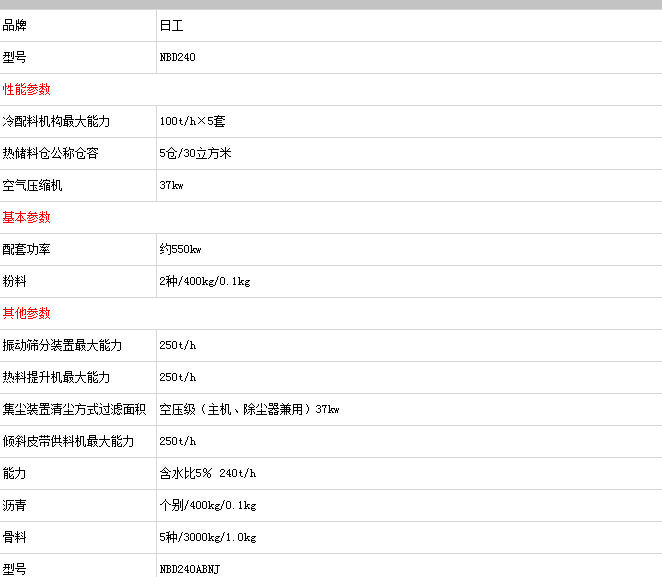
Task: Click the 2种/400kg/0.1kg value
Action: pyautogui.click(x=204, y=282)
